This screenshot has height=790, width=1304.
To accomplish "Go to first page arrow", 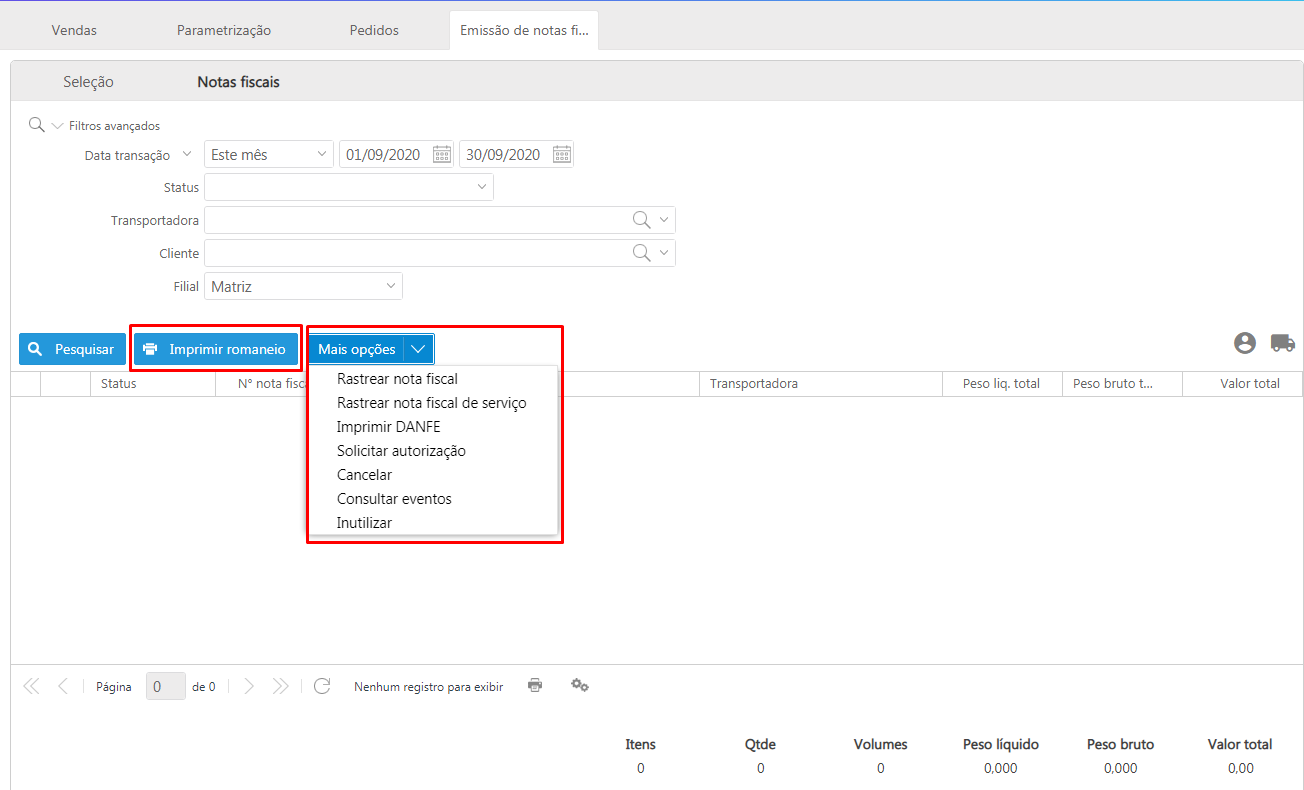I will (x=31, y=686).
